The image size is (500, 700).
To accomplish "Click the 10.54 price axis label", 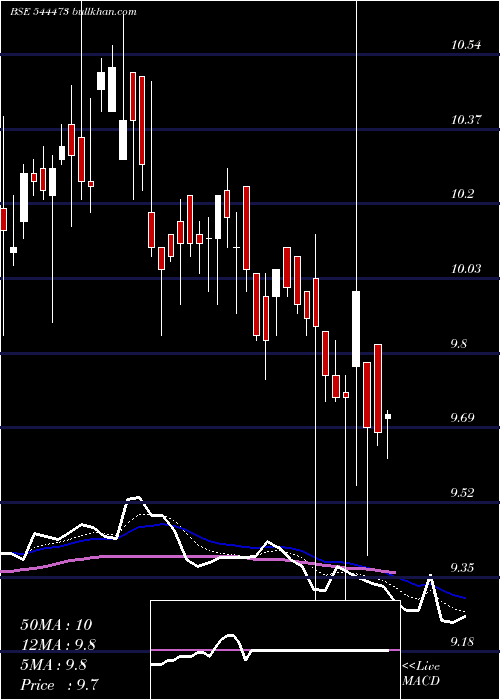I will point(466,45).
